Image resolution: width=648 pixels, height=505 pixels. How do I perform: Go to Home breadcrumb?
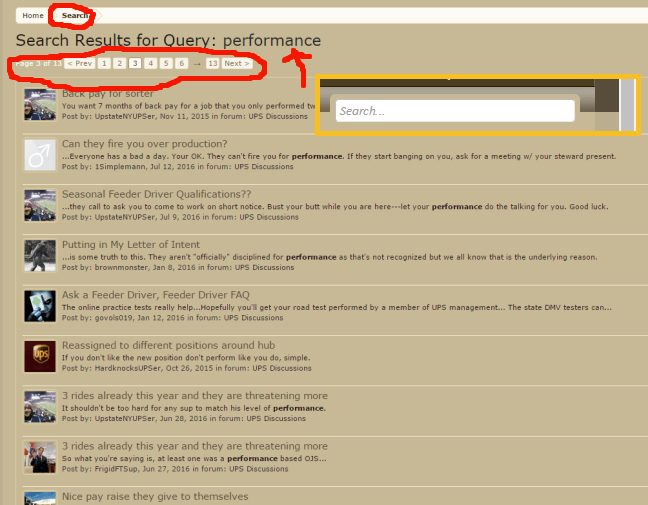click(x=33, y=16)
